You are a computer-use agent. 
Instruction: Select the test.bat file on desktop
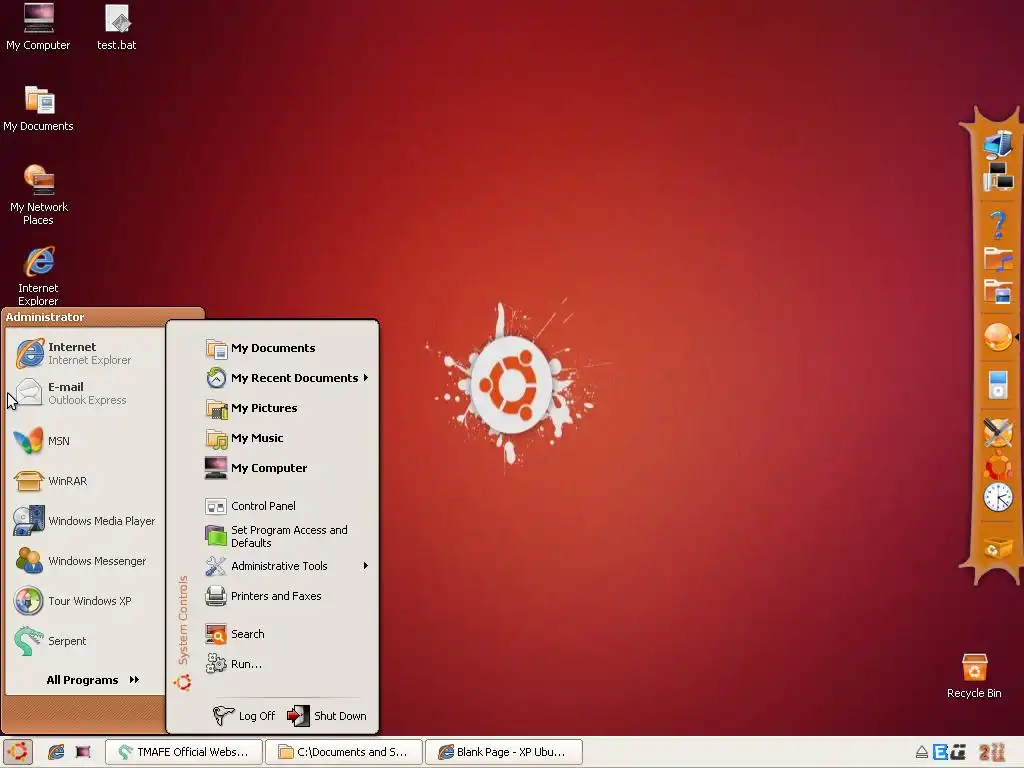[x=117, y=27]
